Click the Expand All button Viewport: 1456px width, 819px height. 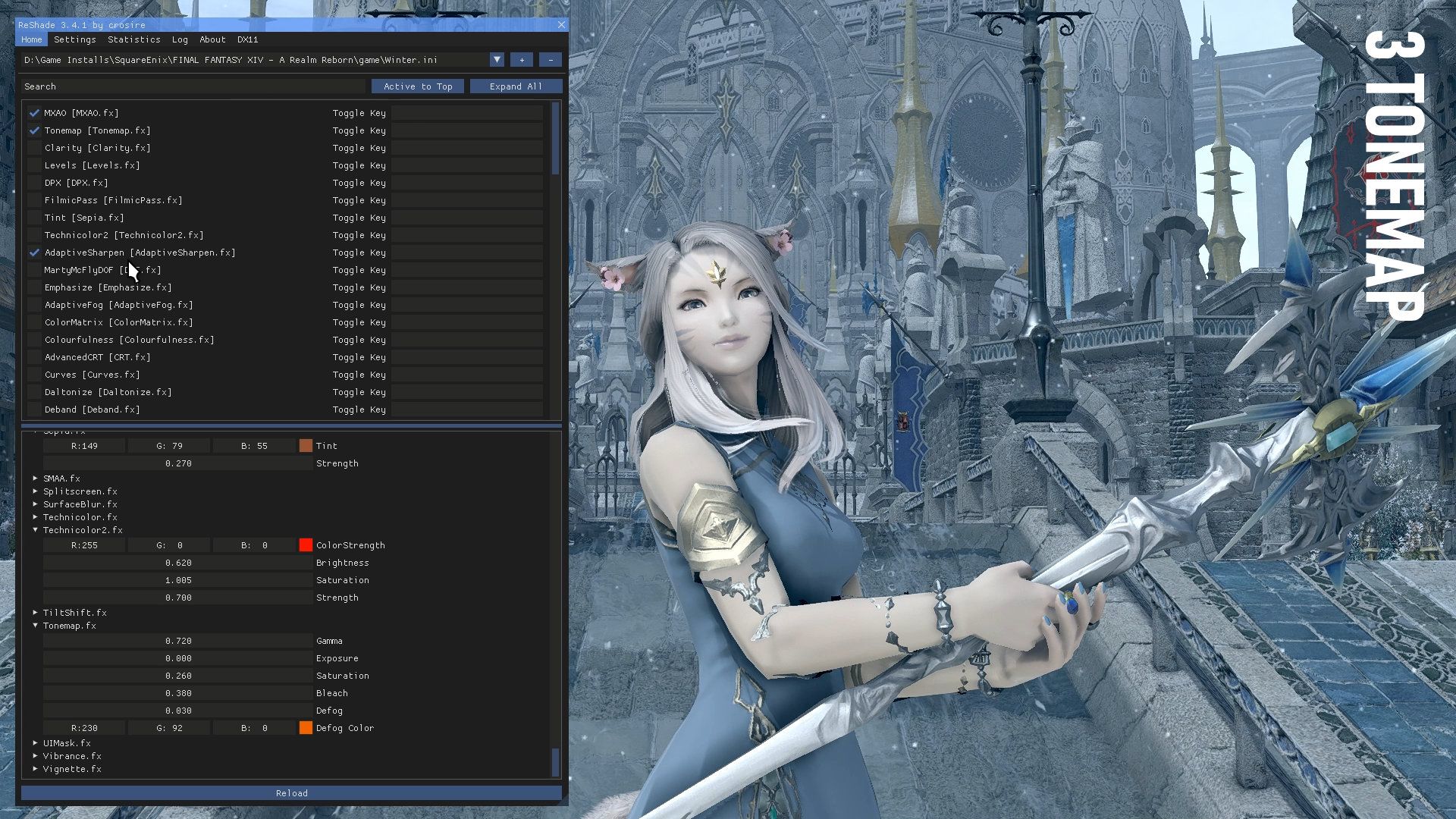click(516, 86)
